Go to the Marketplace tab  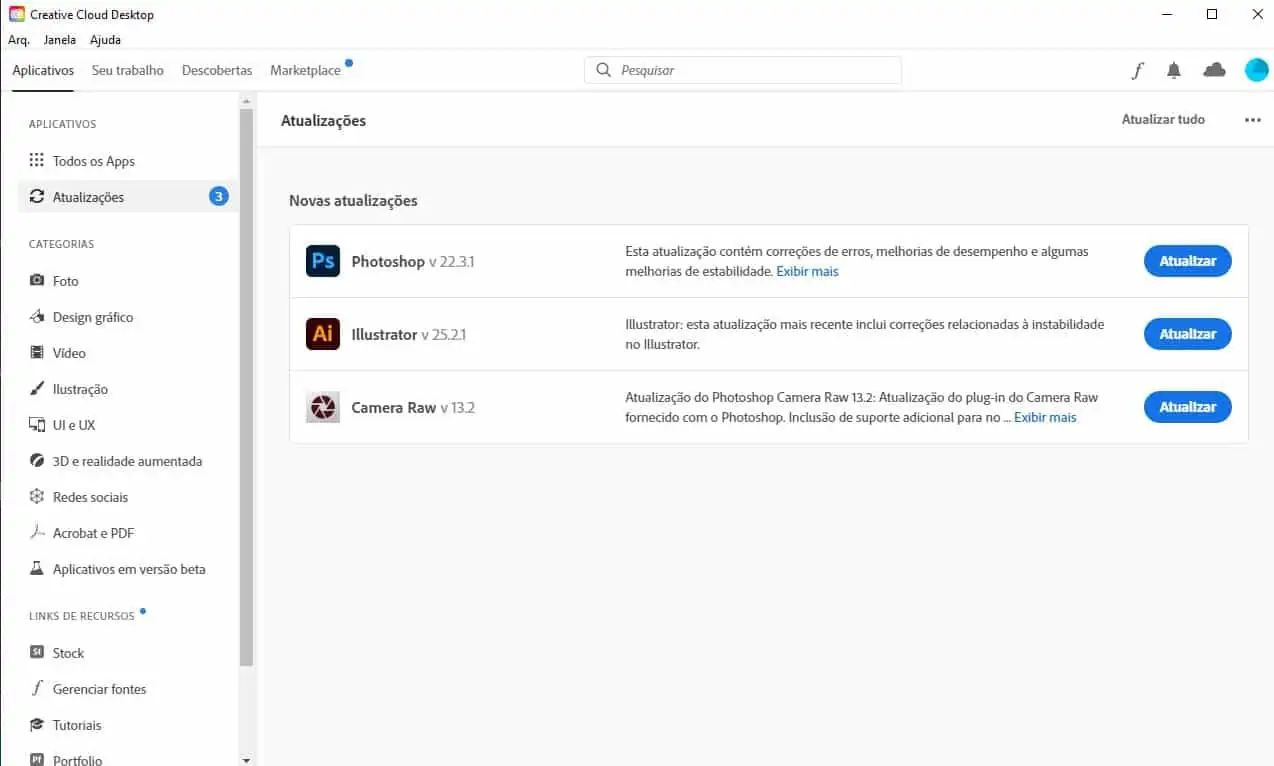pos(305,70)
